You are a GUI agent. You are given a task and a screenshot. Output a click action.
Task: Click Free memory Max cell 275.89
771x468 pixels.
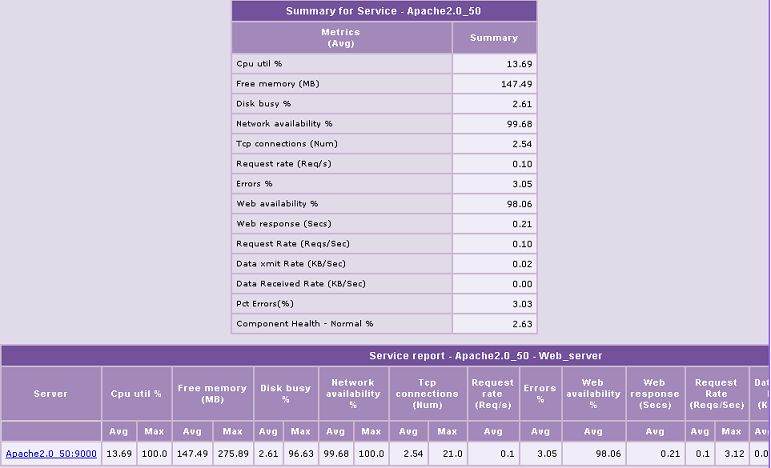pyautogui.click(x=233, y=454)
